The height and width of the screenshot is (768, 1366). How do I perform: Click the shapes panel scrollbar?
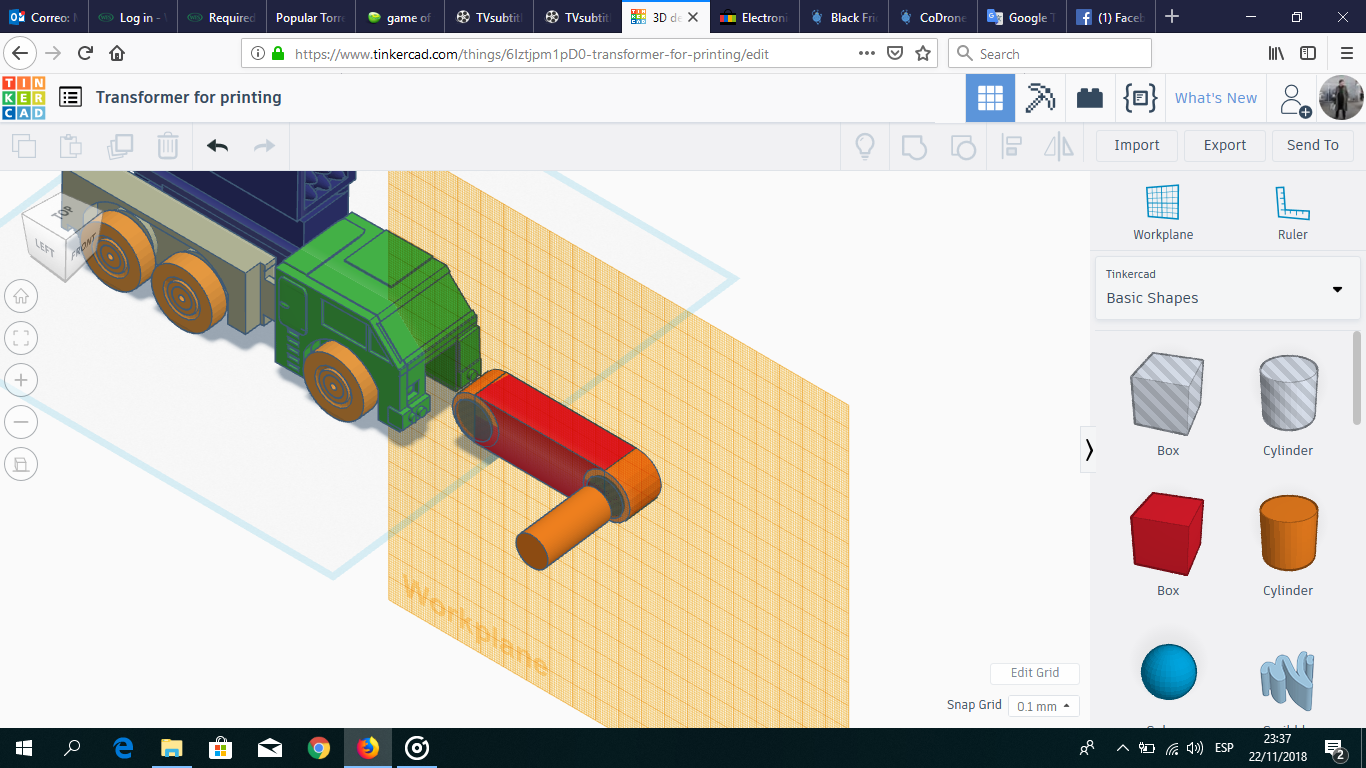pyautogui.click(x=1357, y=377)
